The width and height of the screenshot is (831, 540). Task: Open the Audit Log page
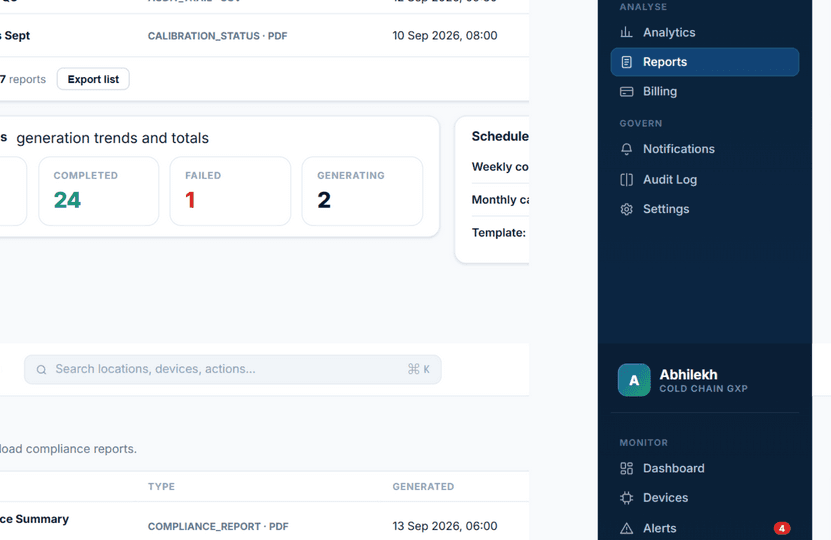[x=704, y=180]
